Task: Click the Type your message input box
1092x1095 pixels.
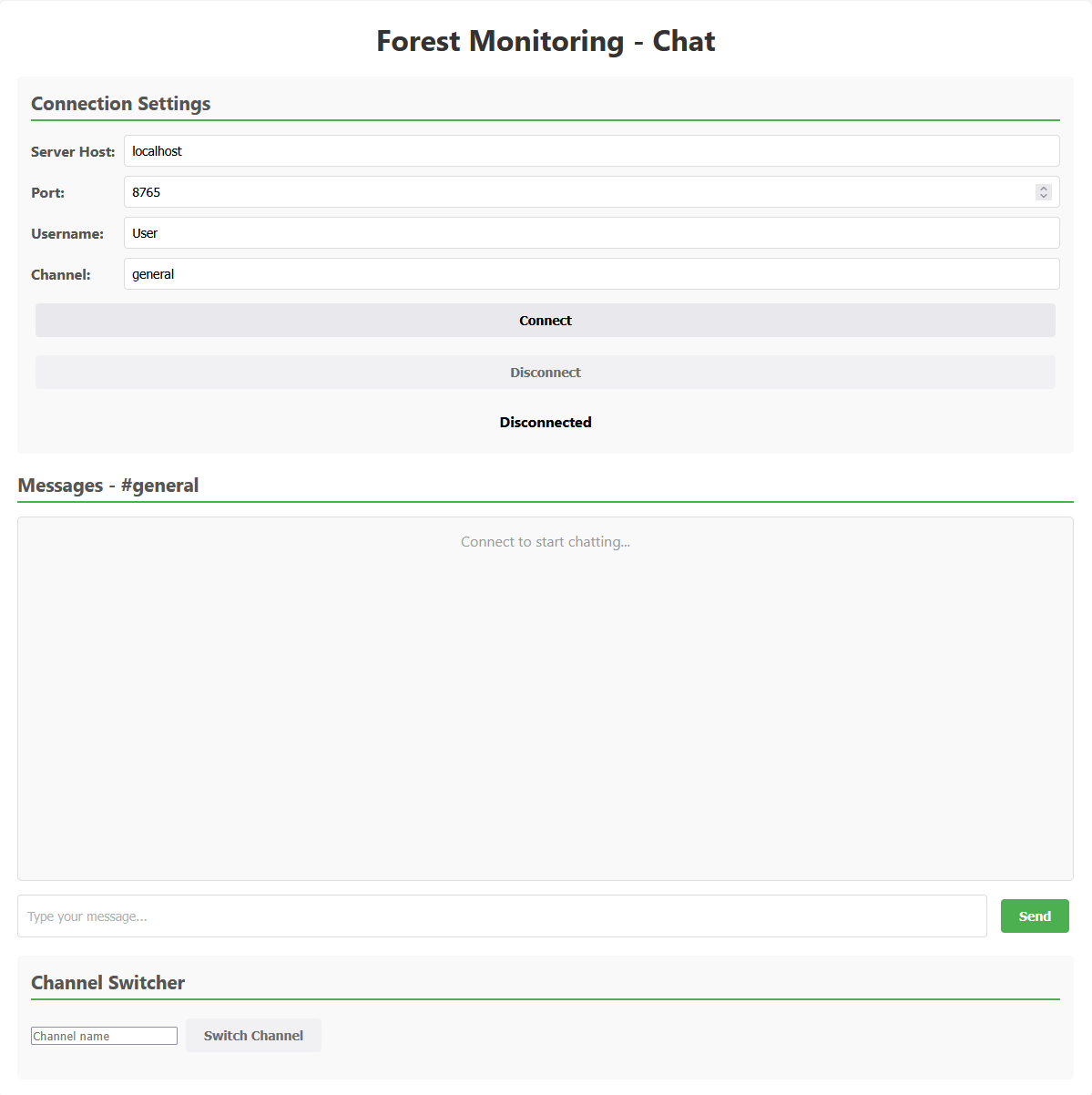Action: (x=501, y=916)
